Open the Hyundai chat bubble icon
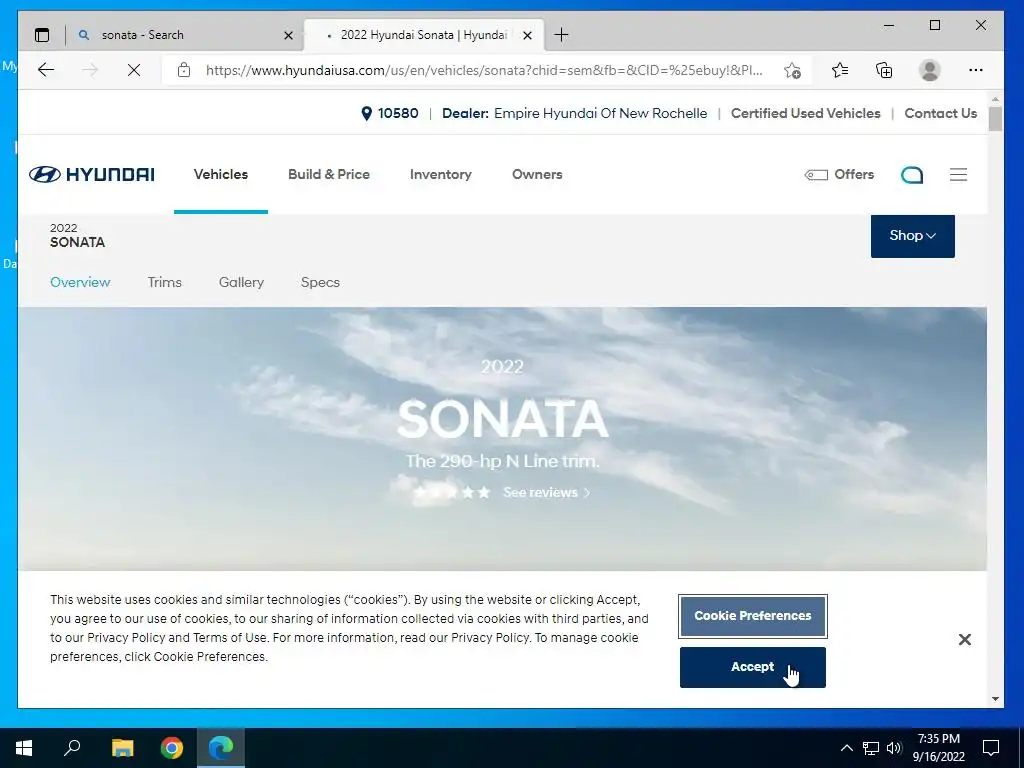The image size is (1024, 768). (912, 174)
